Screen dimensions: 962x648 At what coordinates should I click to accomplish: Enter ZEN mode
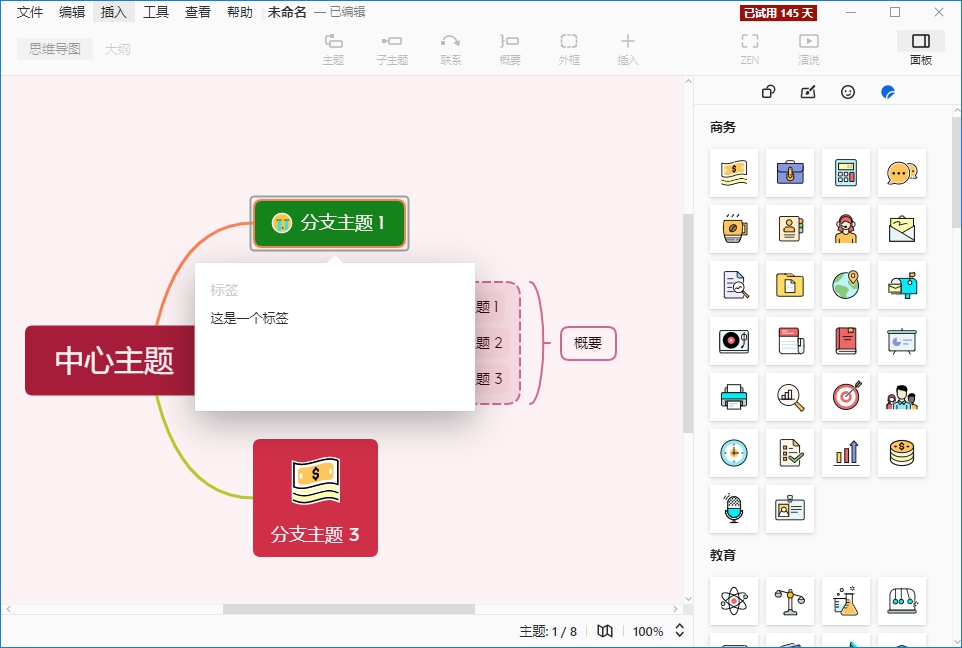click(750, 49)
